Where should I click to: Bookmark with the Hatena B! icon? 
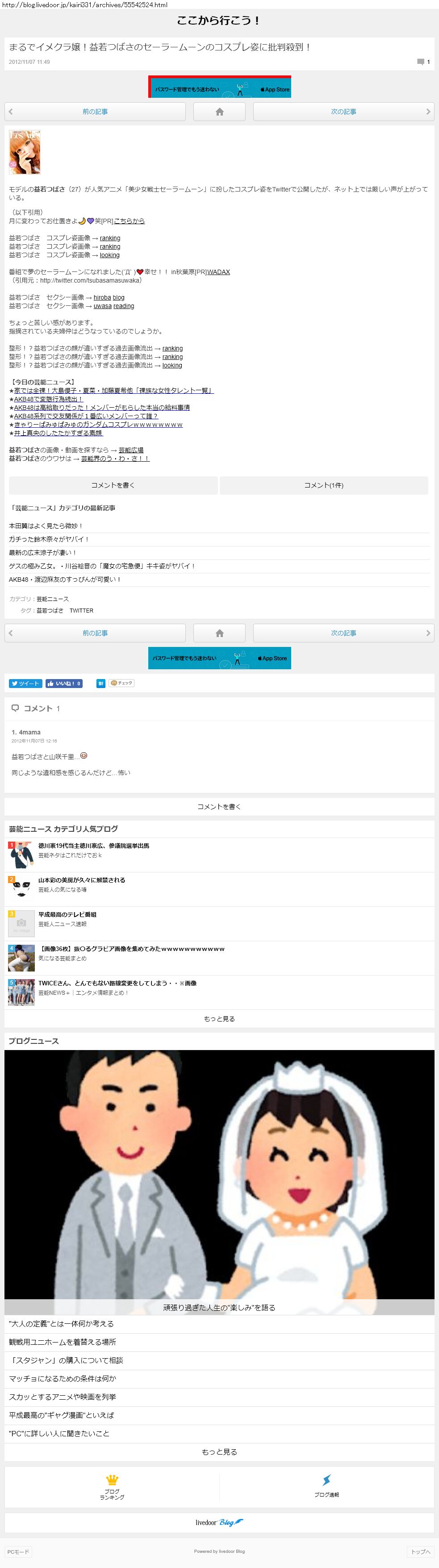(100, 684)
